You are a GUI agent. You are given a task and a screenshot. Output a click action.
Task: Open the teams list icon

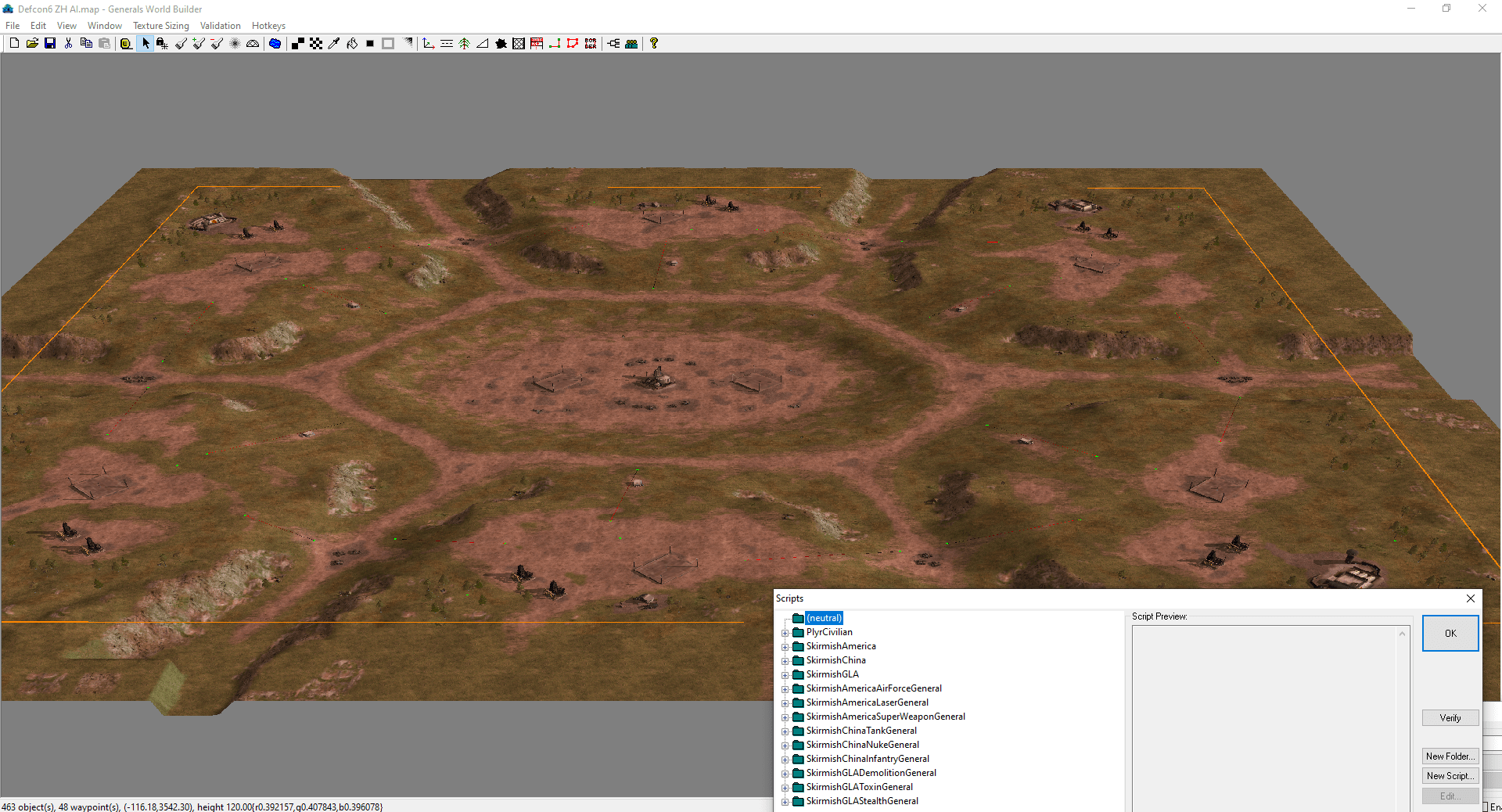tap(631, 44)
